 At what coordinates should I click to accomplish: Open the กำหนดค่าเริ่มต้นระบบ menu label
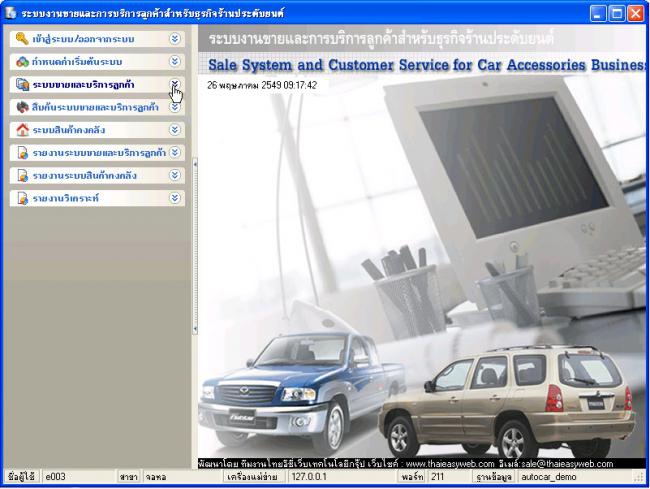[77, 62]
